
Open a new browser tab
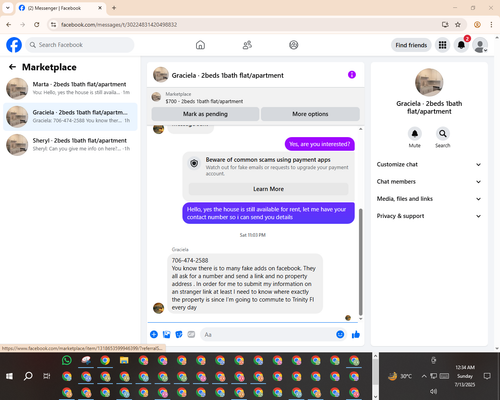(x=114, y=8)
